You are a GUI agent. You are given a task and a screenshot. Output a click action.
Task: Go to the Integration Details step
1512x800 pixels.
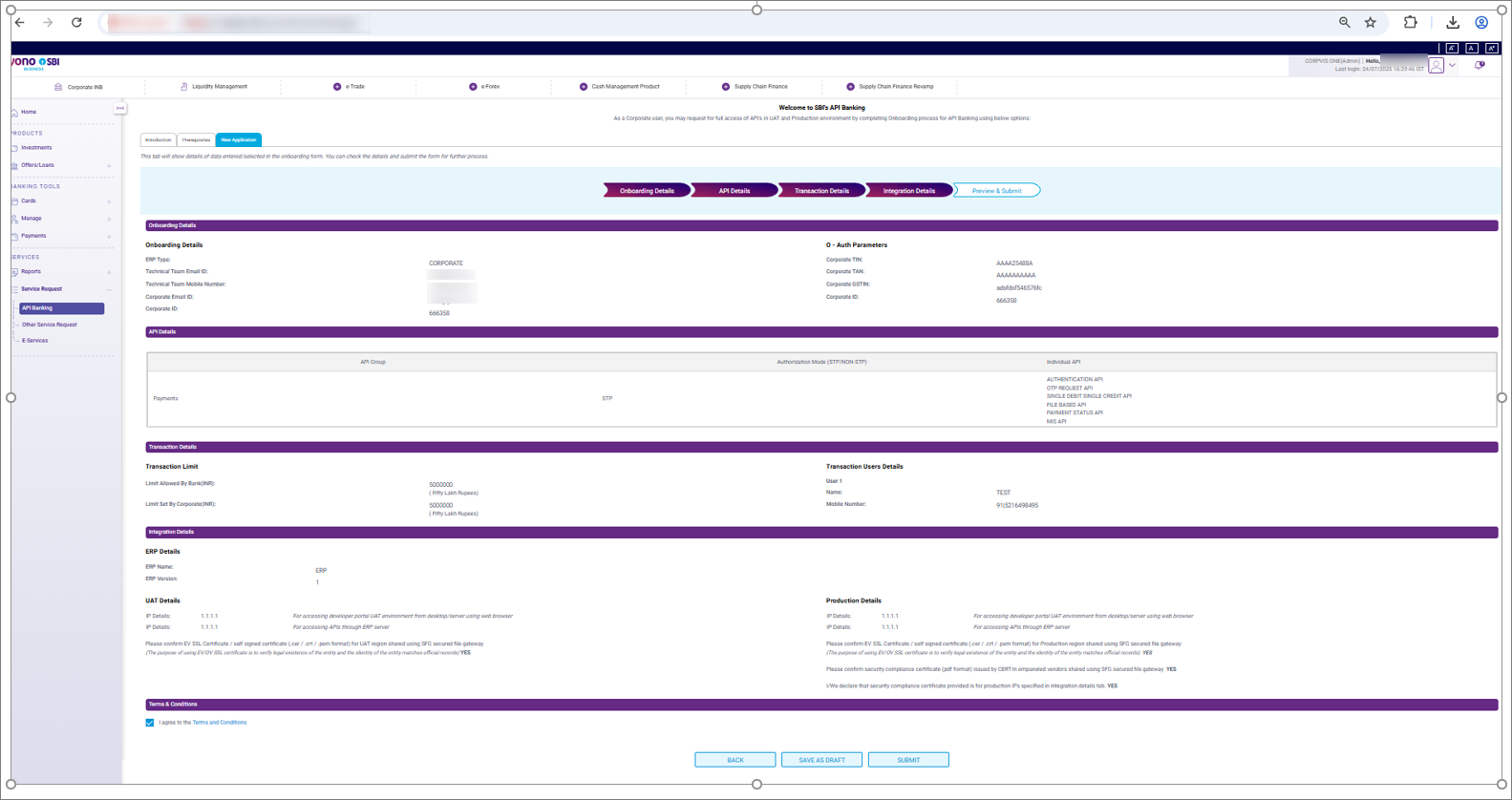pyautogui.click(x=908, y=191)
